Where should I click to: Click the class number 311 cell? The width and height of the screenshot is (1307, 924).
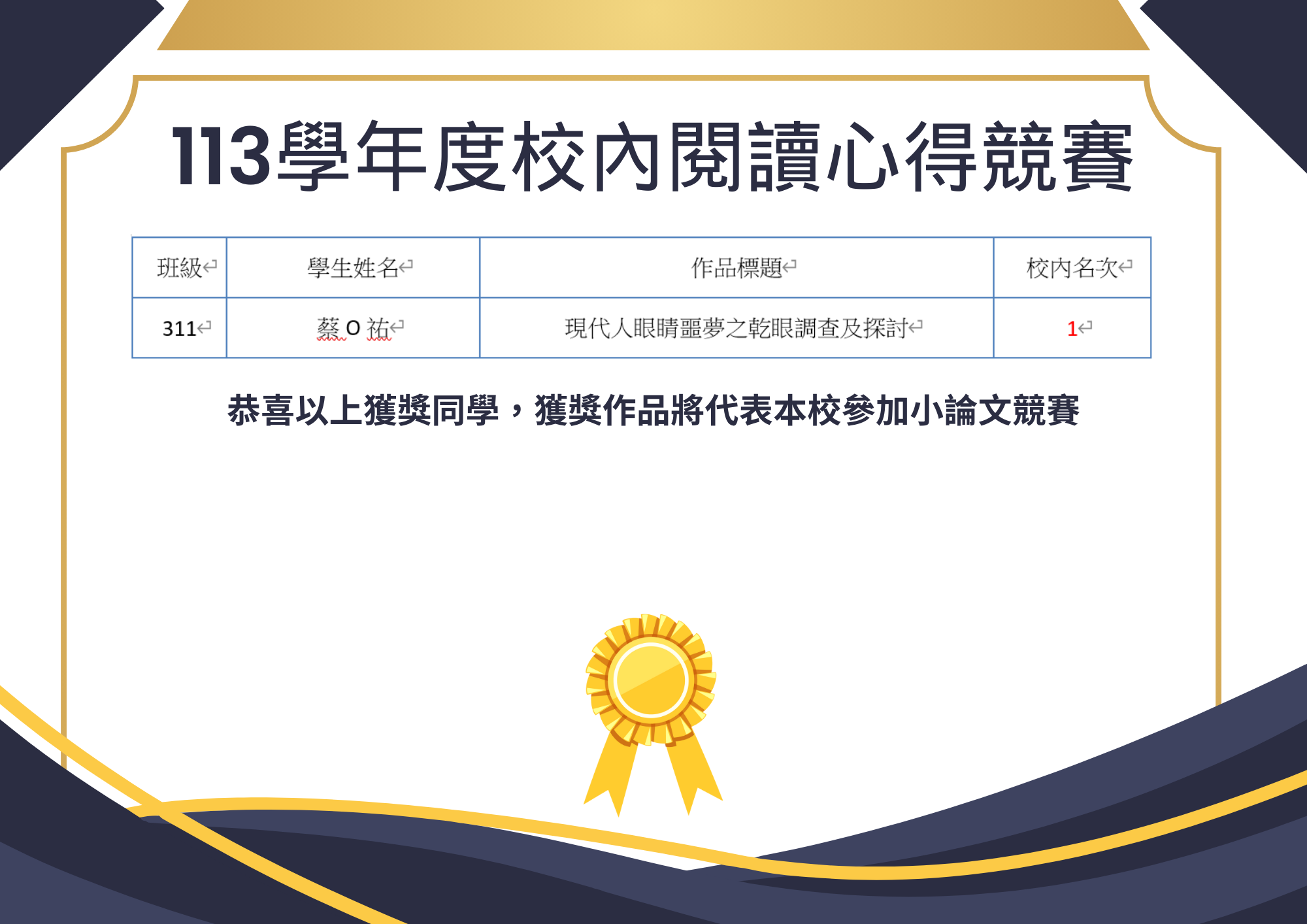click(x=180, y=328)
